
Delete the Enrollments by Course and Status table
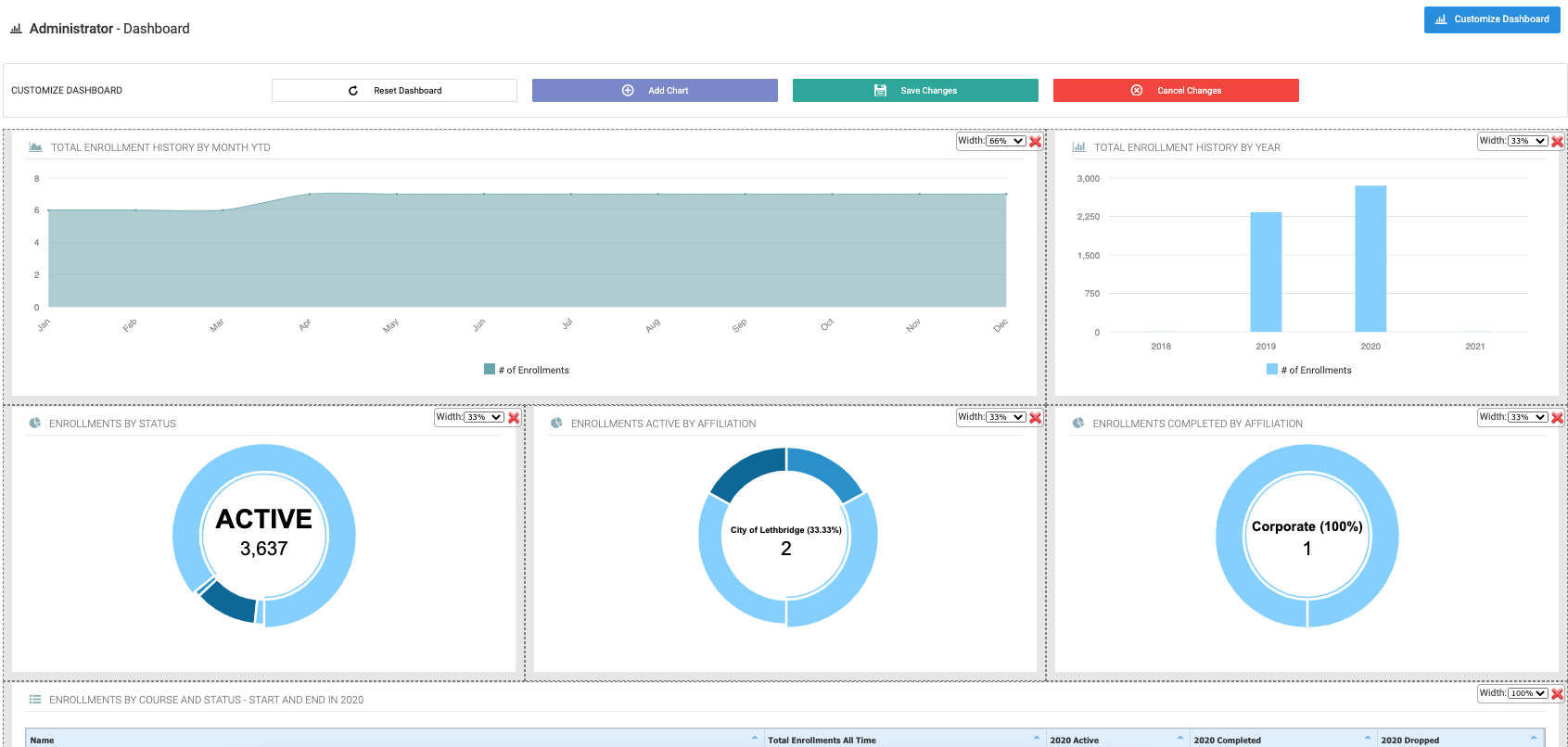tap(1557, 694)
